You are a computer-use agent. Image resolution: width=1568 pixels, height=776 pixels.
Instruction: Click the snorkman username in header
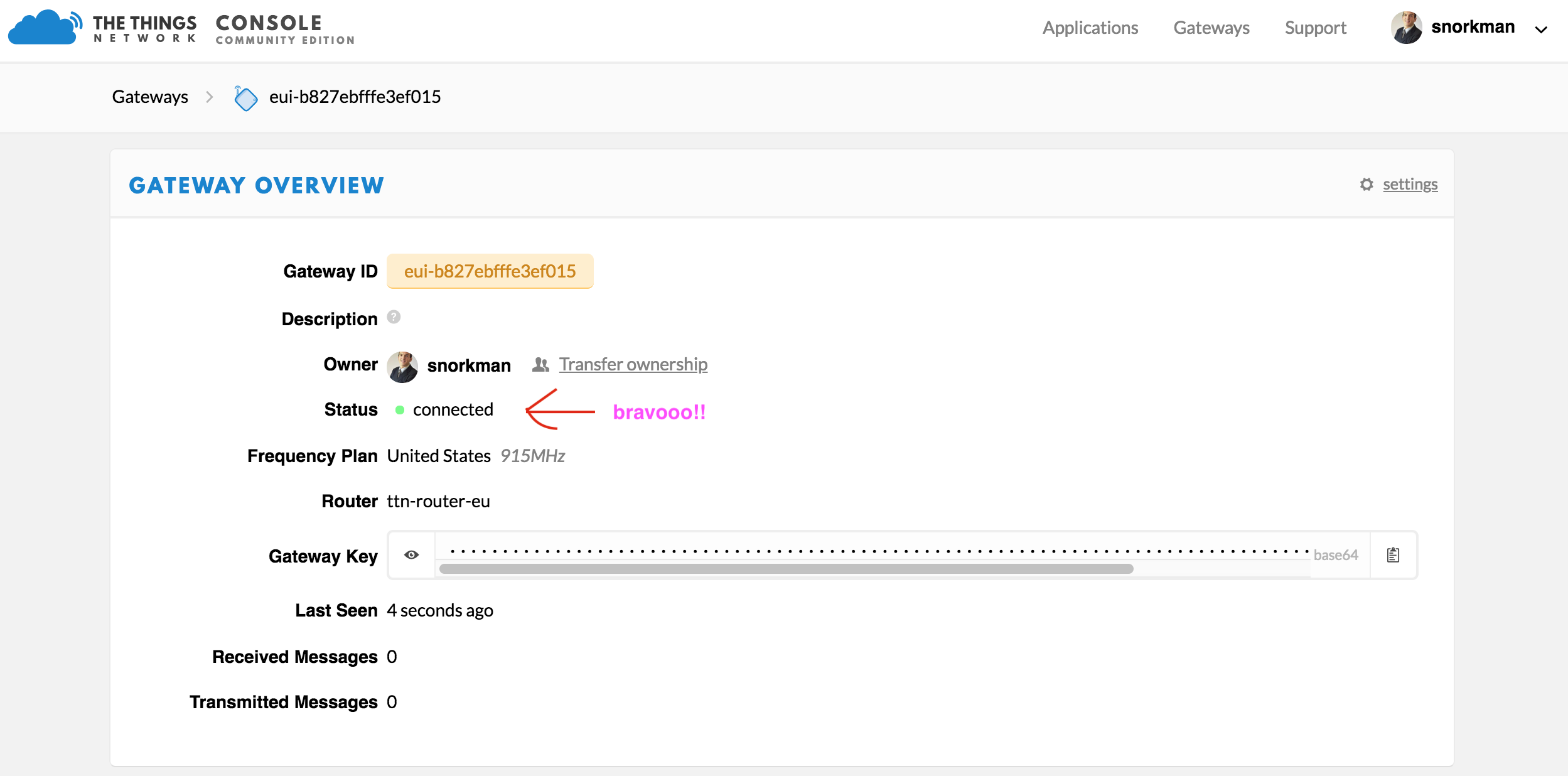tap(1473, 27)
